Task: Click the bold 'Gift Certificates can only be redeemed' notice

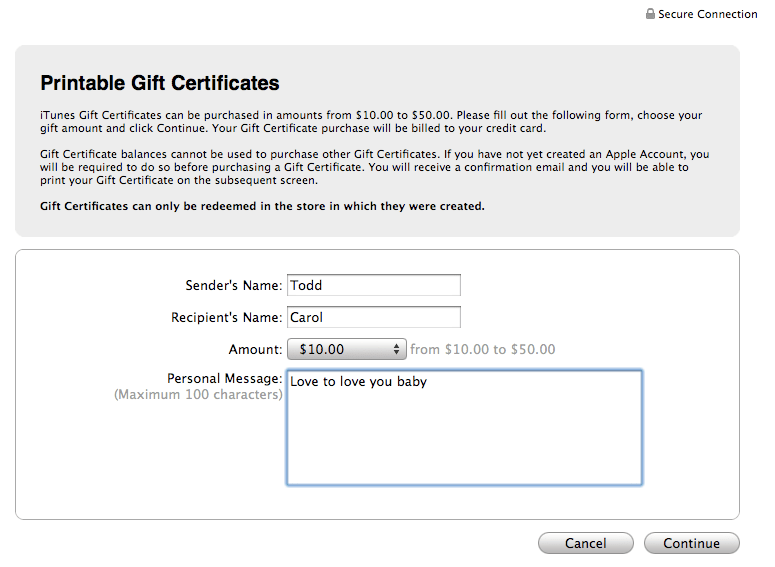Action: click(262, 206)
